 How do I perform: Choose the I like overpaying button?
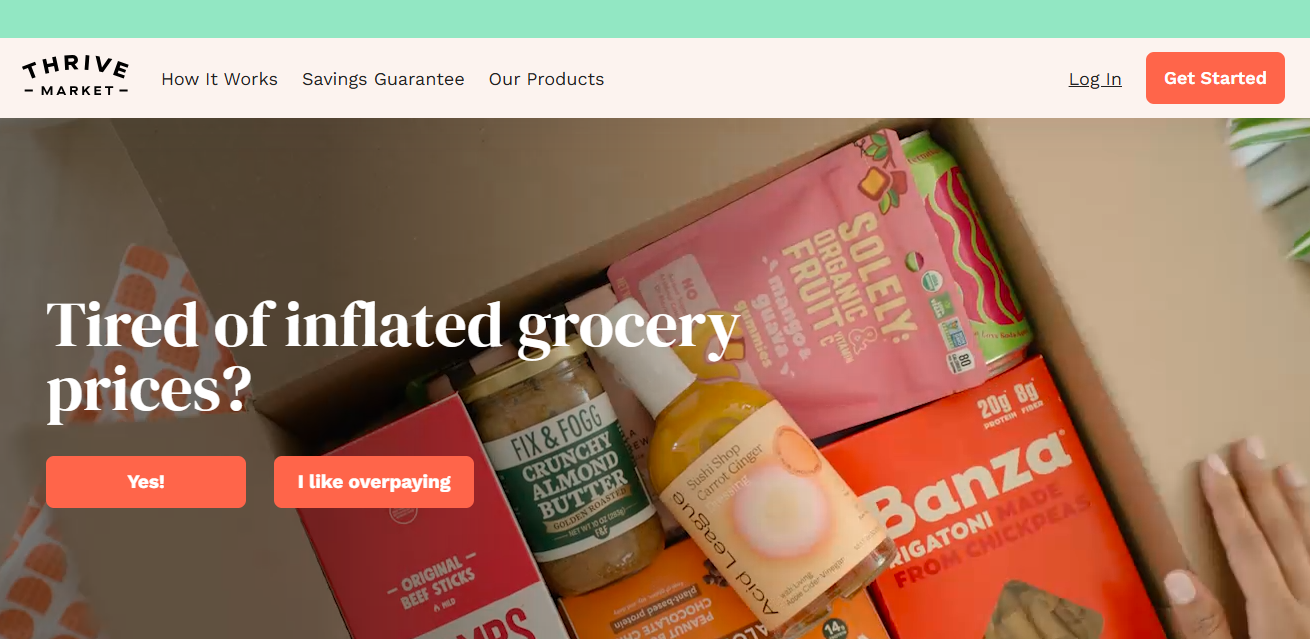374,482
